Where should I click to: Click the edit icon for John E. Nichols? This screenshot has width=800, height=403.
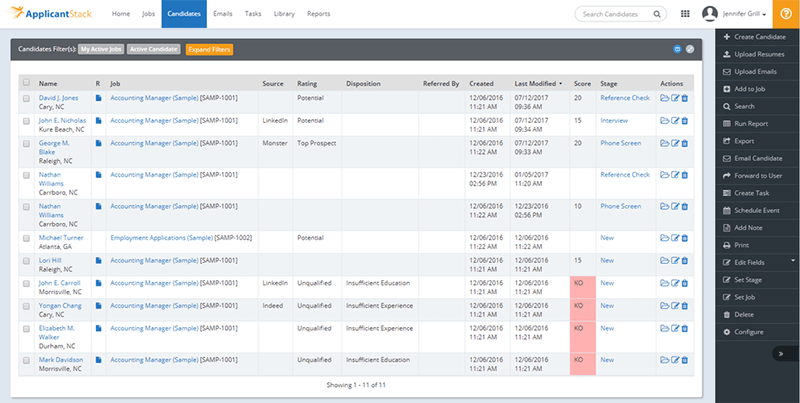[x=675, y=119]
